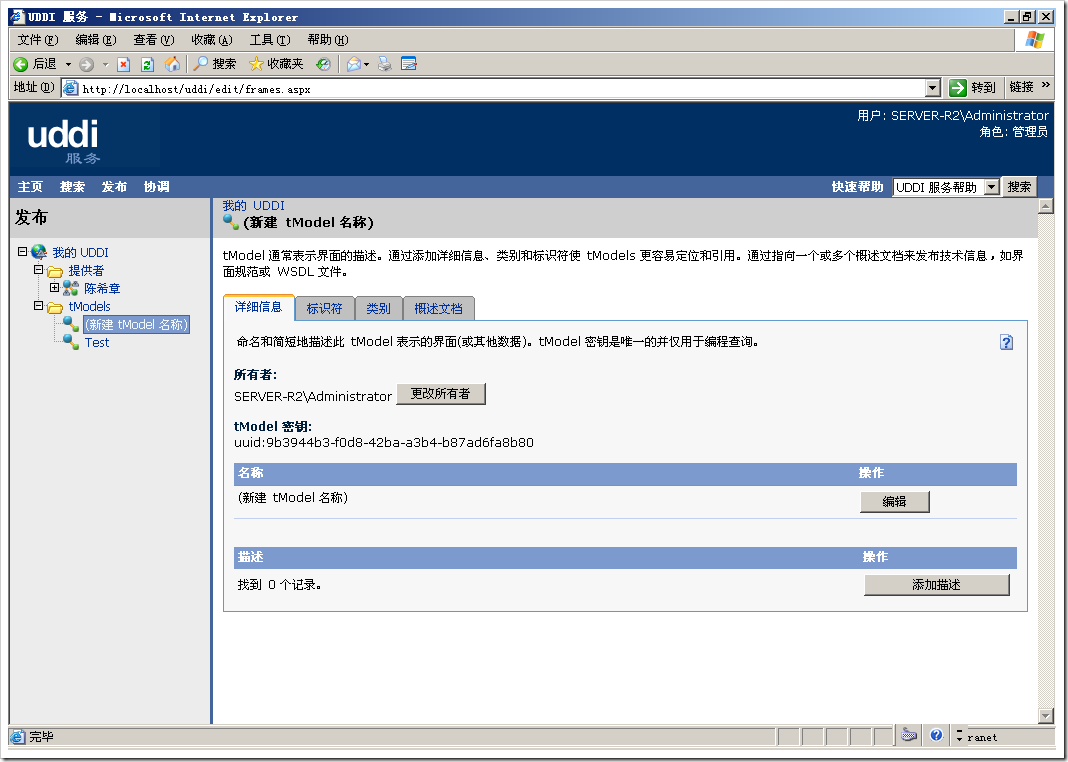Image resolution: width=1068 pixels, height=762 pixels.
Task: Open the 文件(F) menu
Action: tap(38, 39)
